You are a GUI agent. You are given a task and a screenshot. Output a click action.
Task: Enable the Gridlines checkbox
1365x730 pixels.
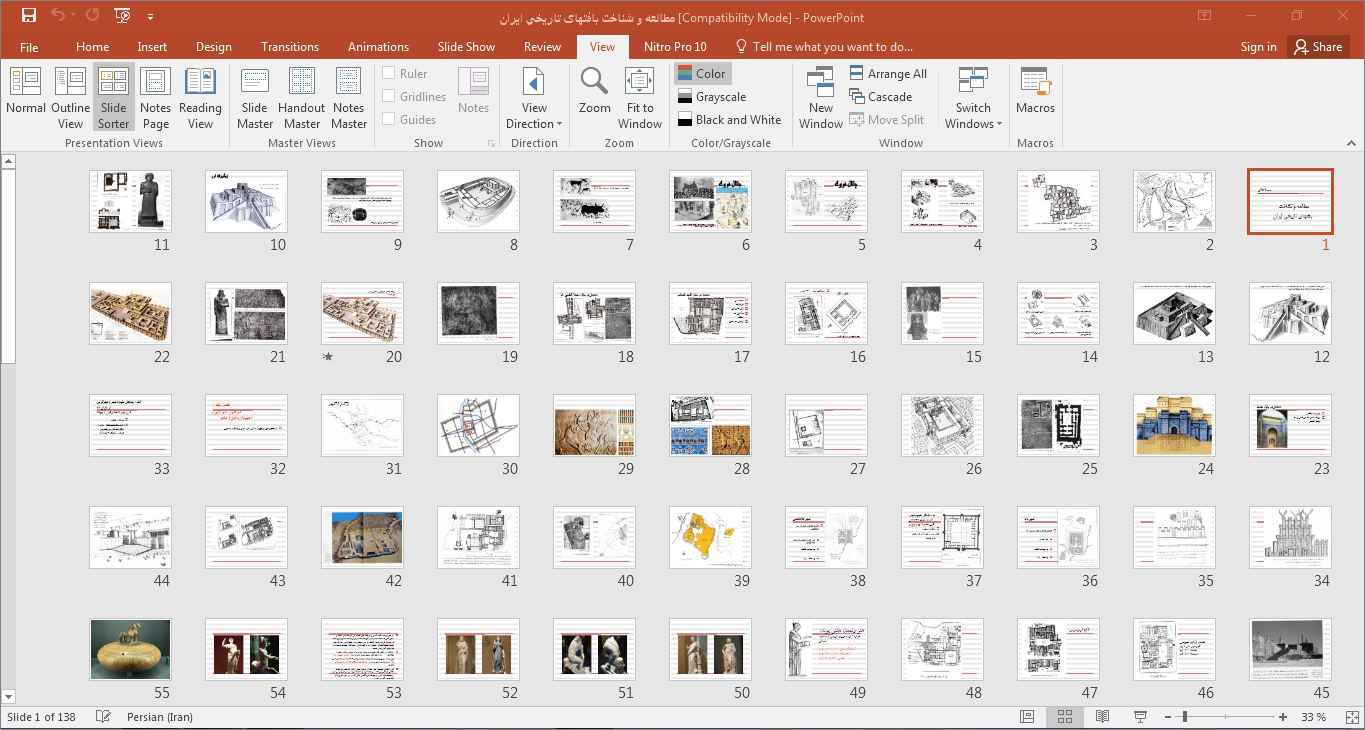click(x=389, y=96)
